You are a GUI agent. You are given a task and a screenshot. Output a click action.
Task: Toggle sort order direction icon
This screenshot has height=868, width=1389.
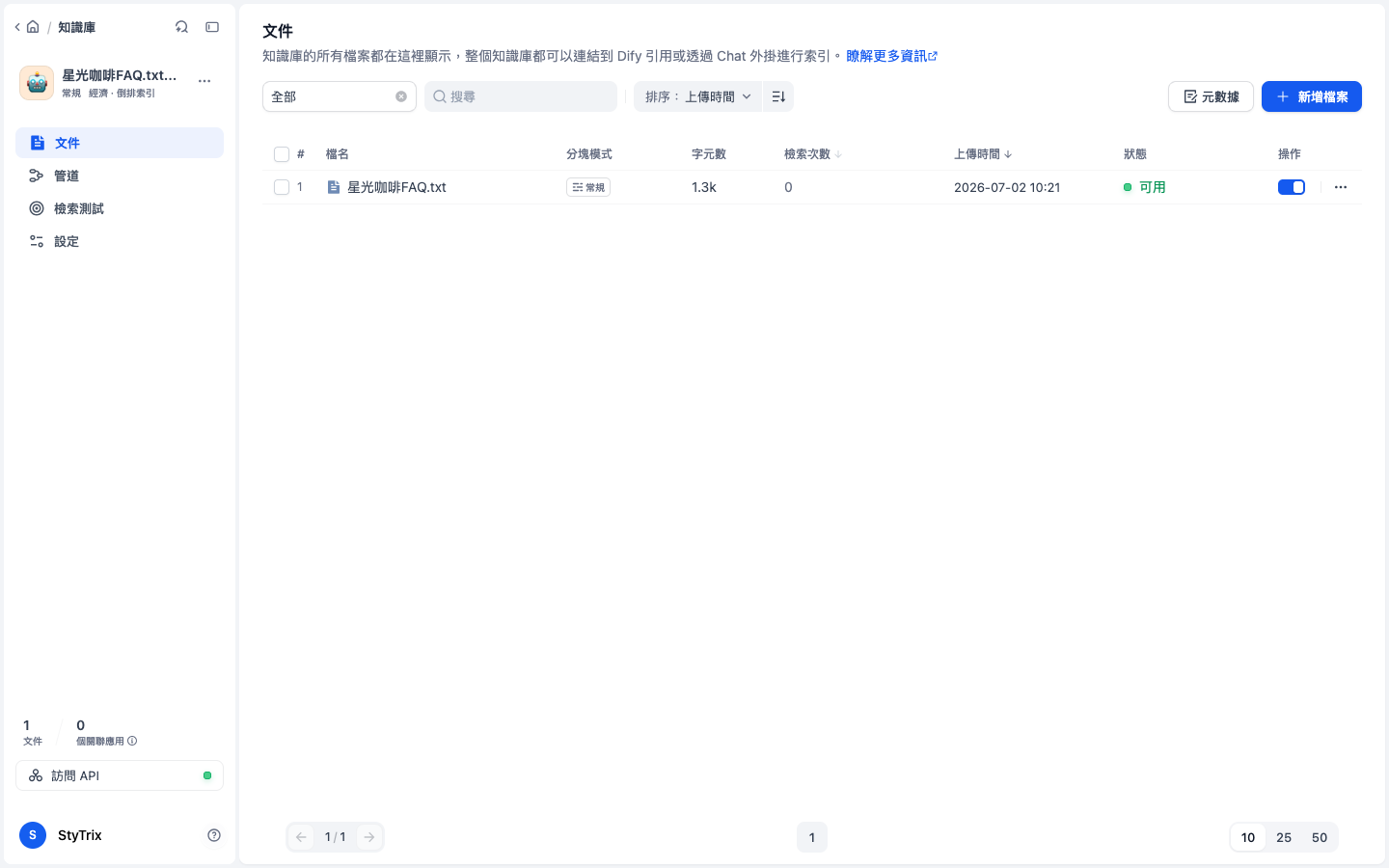[x=778, y=96]
